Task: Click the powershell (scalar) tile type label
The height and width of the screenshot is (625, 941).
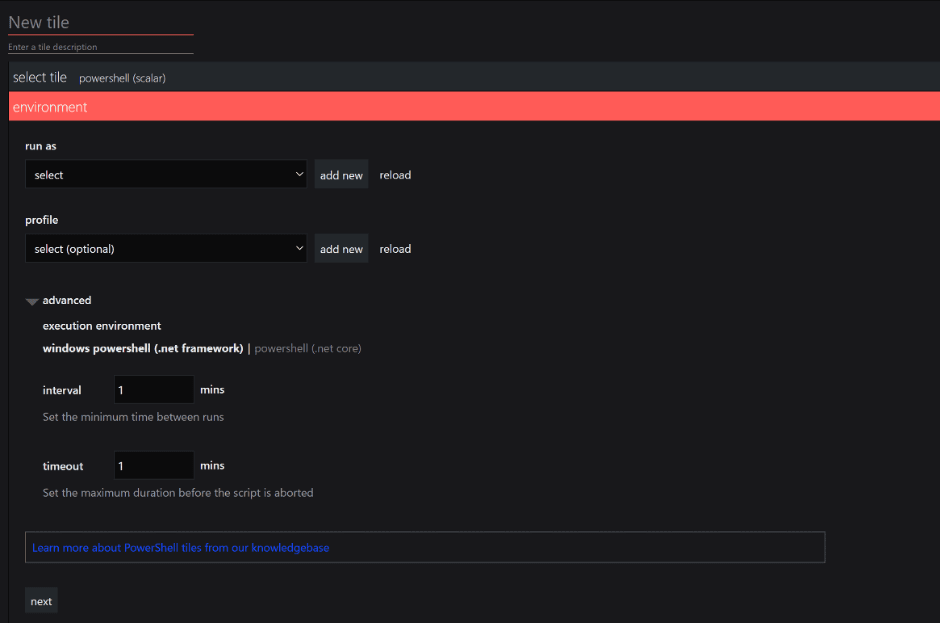Action: click(122, 78)
